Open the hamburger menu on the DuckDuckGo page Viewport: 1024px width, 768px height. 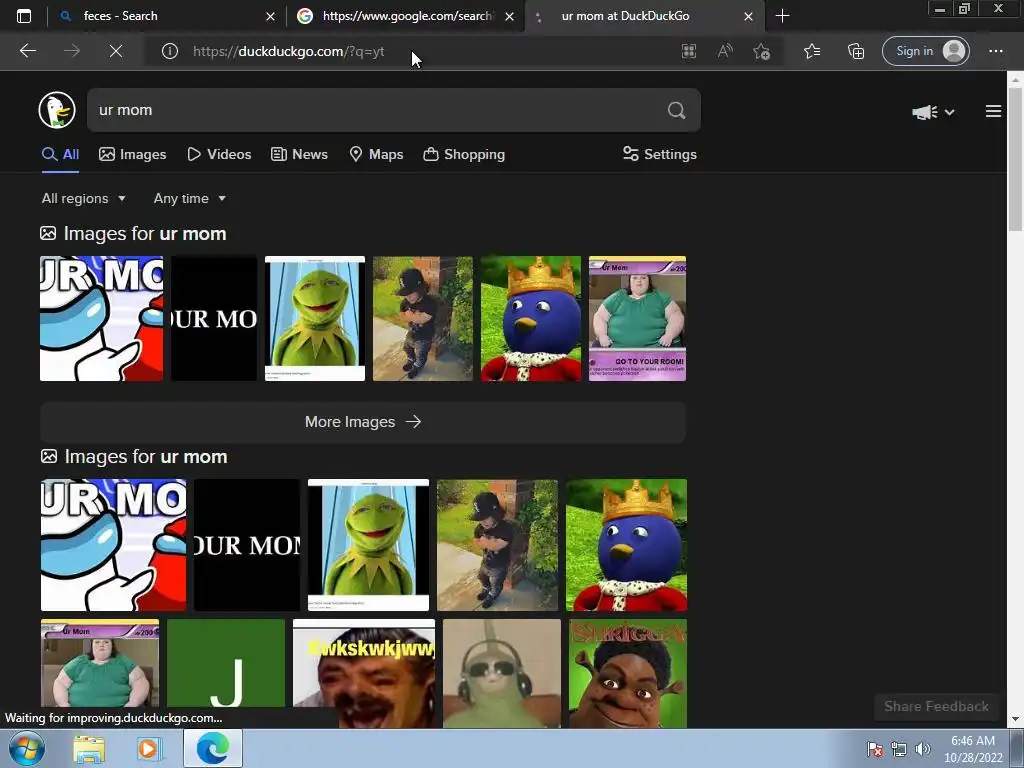[993, 112]
